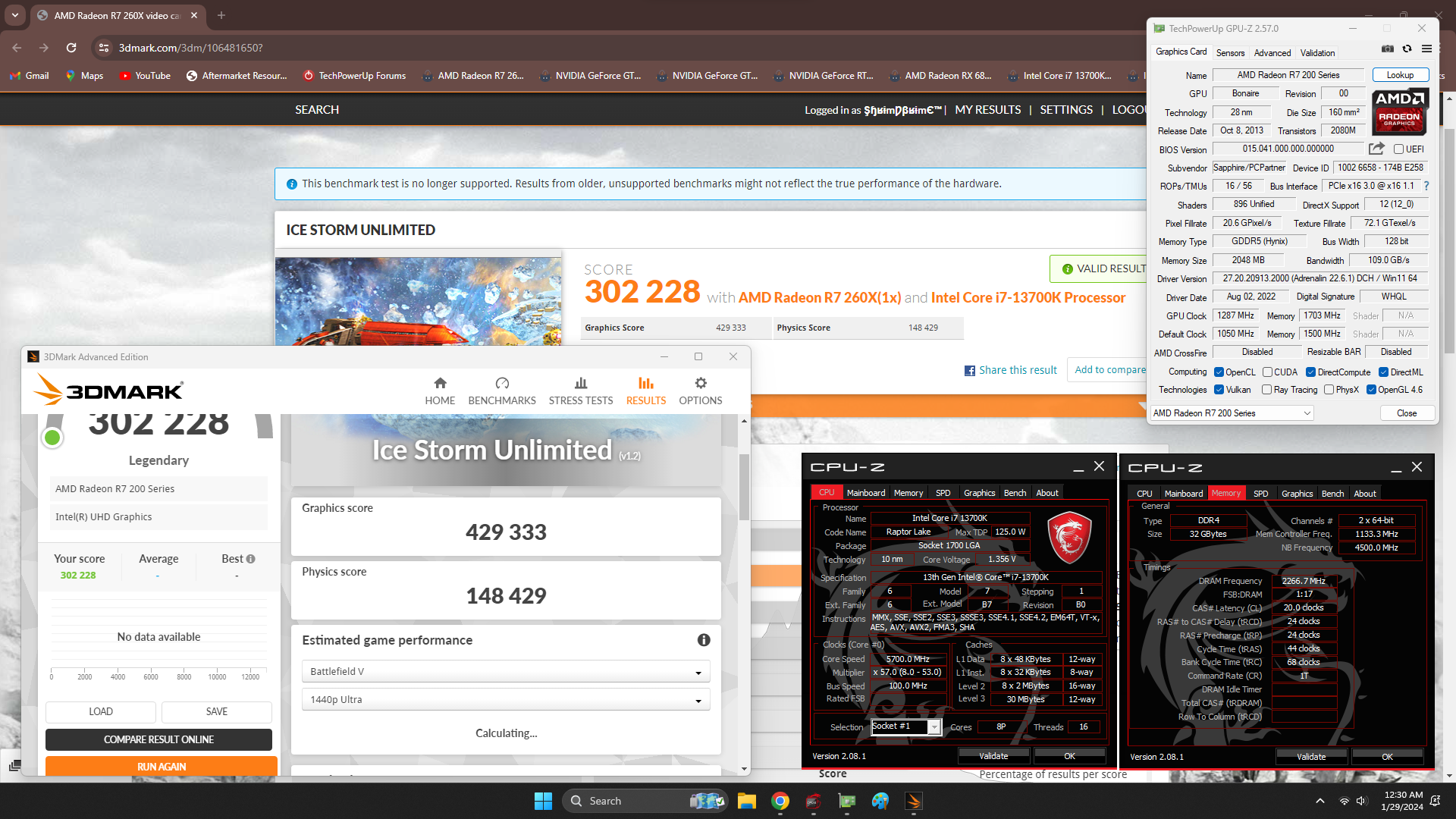Open the Battlefield V game dropdown

[x=506, y=671]
